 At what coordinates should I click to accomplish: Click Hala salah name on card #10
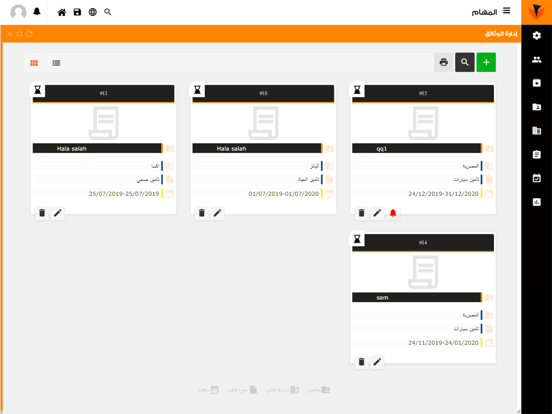[231, 149]
